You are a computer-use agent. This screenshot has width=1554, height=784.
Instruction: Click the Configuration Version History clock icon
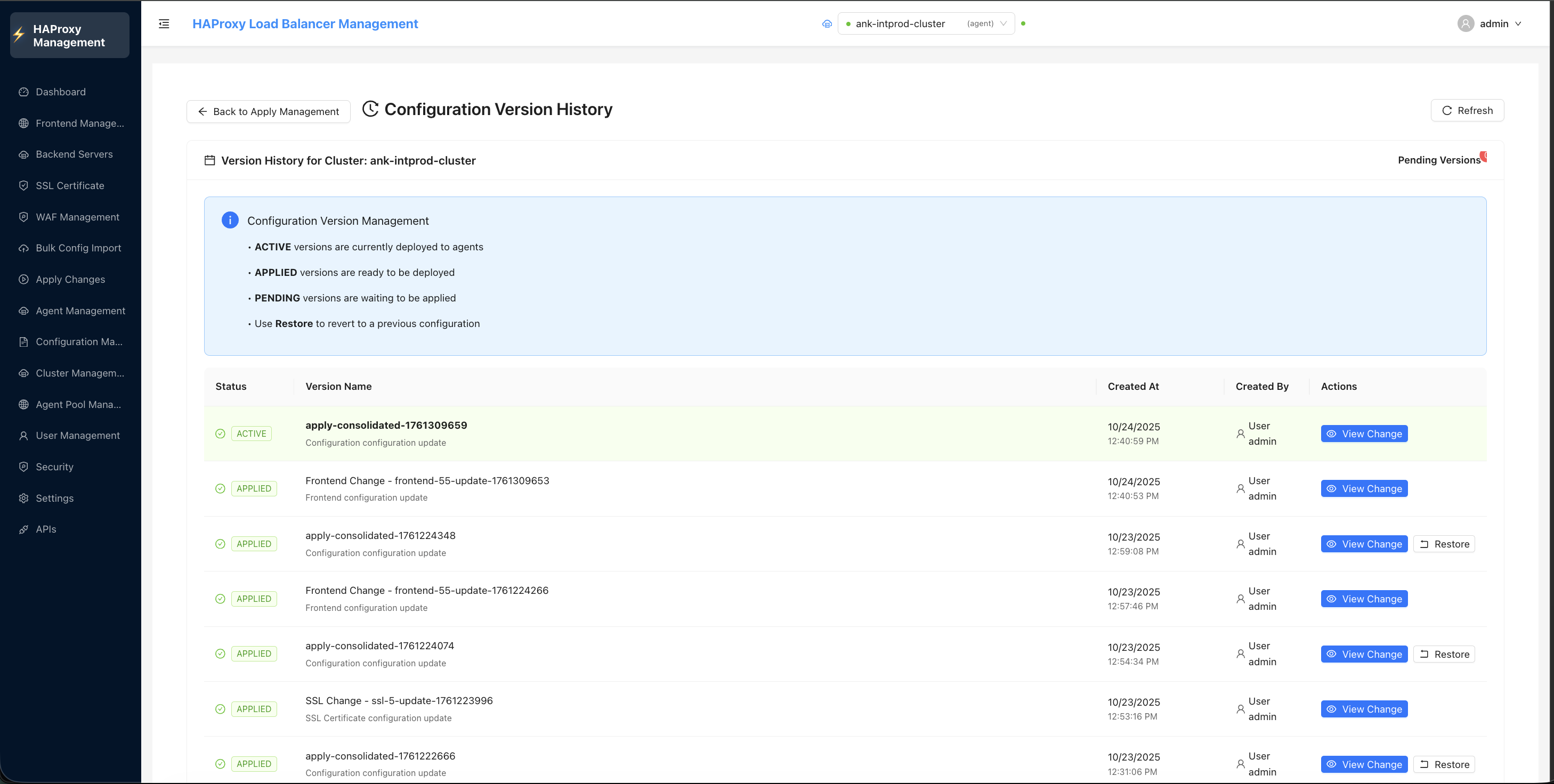tap(370, 109)
